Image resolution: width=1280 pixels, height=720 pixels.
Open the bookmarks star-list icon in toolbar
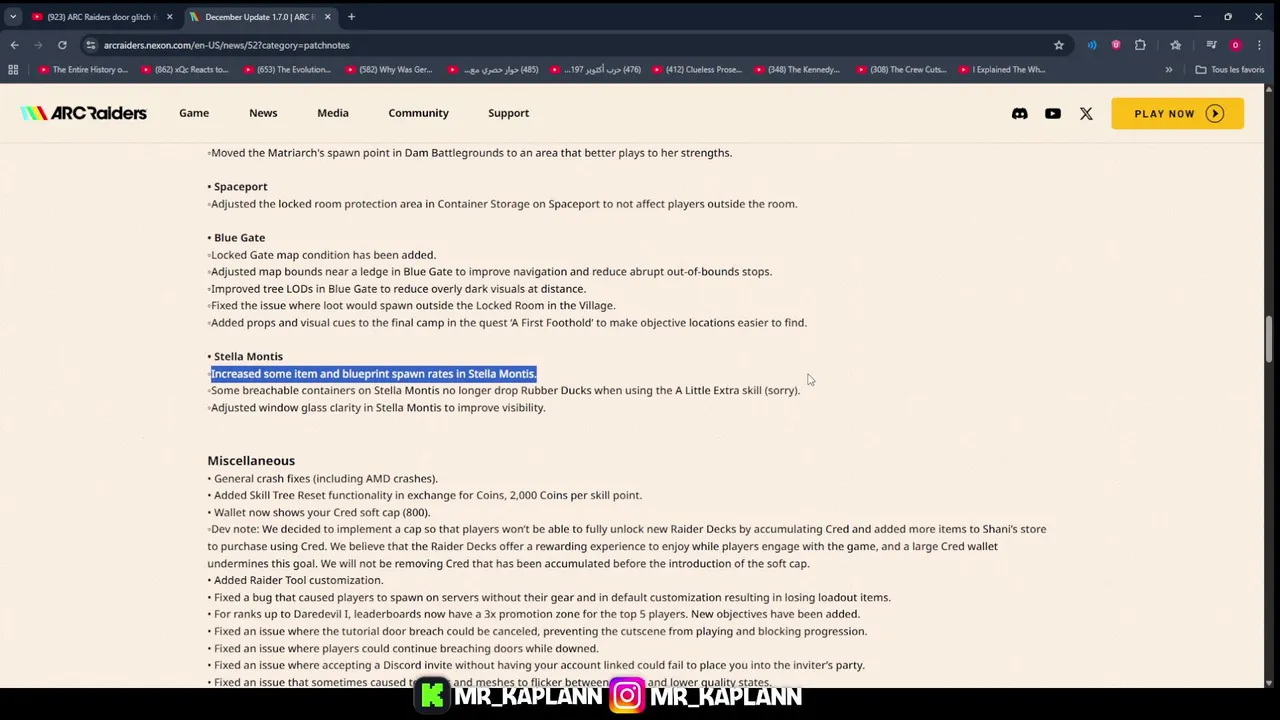click(1176, 45)
